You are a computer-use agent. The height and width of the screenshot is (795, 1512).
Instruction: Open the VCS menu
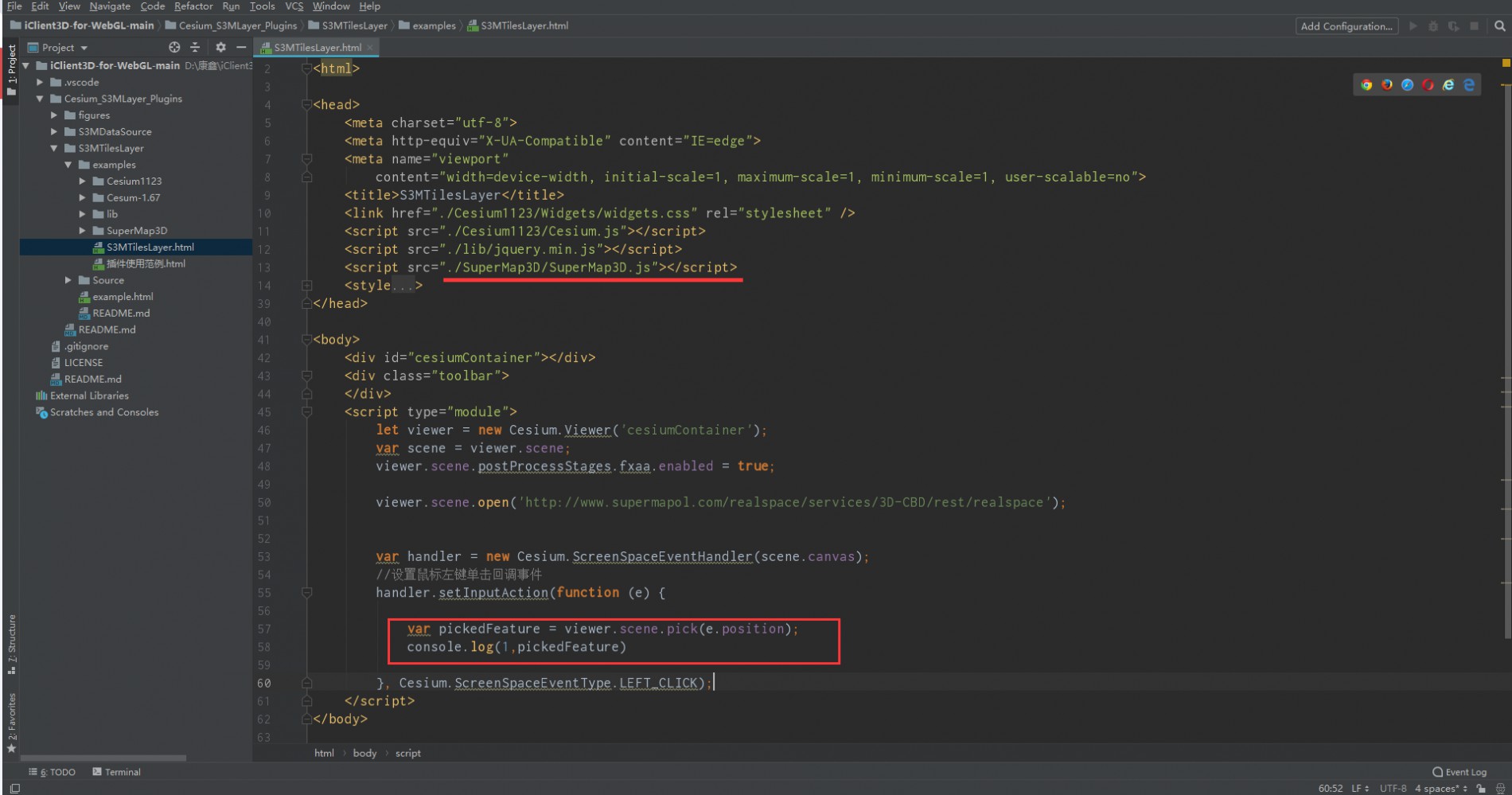pyautogui.click(x=294, y=6)
